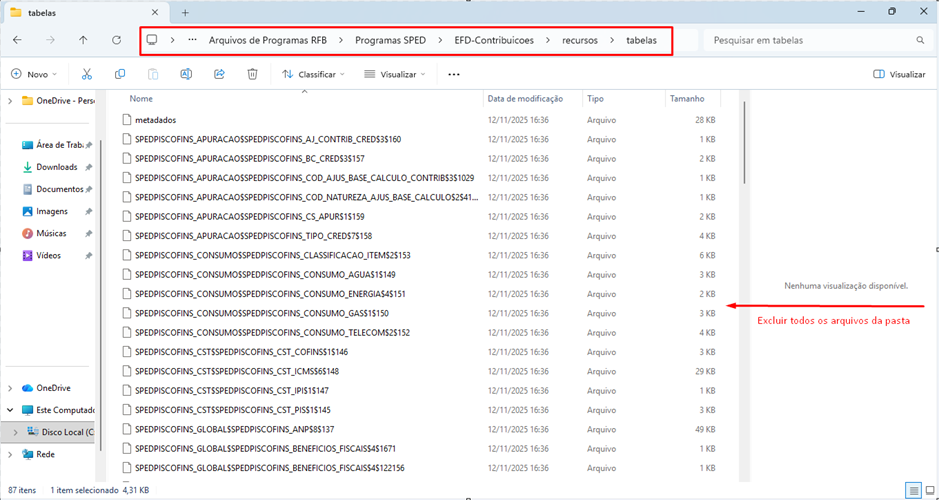This screenshot has width=939, height=500.
Task: Open the more options ellipsis menu
Action: 454,74
